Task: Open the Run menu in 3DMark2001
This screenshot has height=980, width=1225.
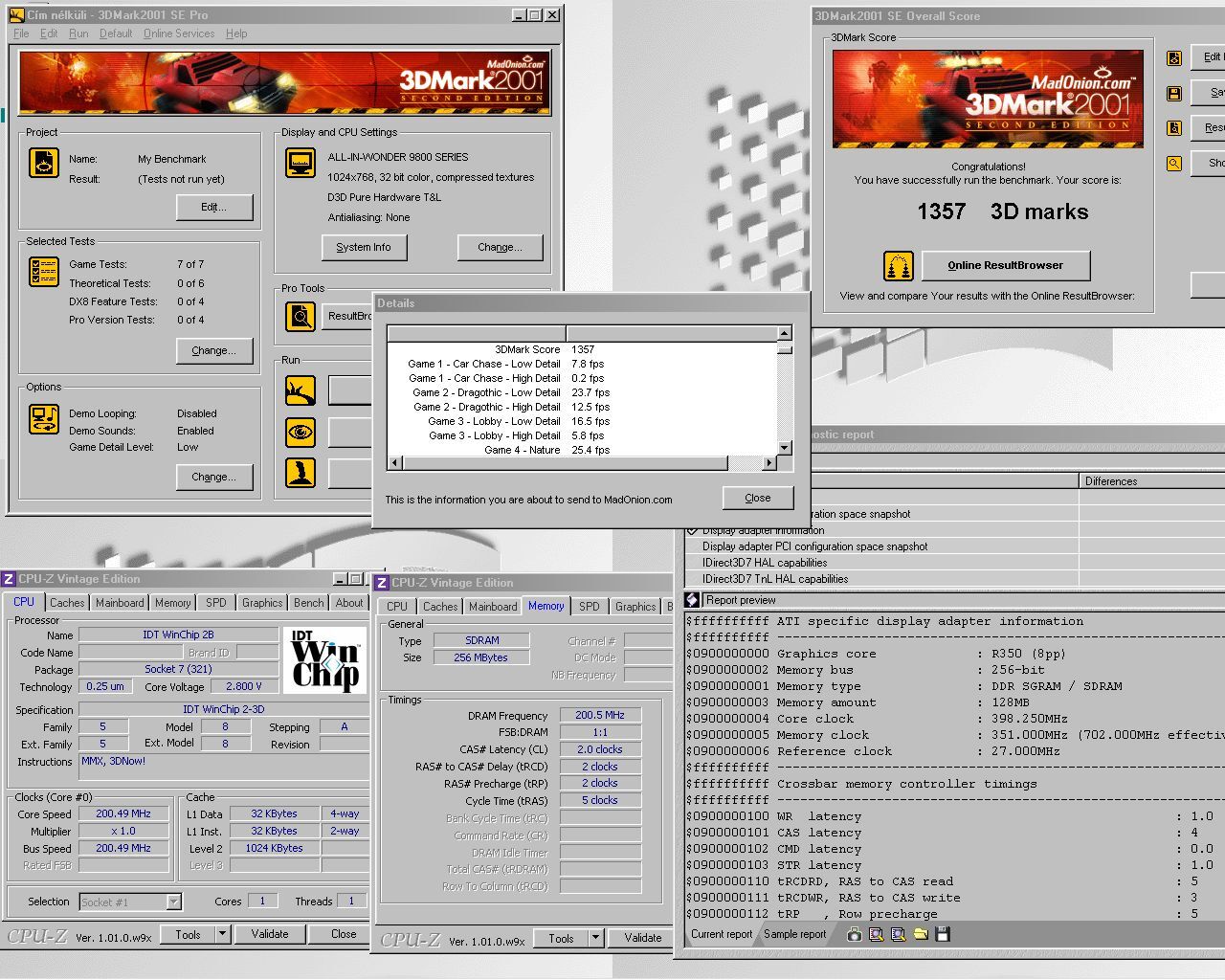Action: (x=78, y=33)
